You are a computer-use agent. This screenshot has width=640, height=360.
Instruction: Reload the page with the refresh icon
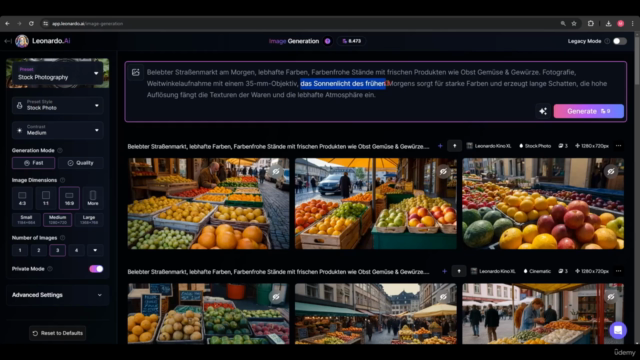[x=31, y=24]
